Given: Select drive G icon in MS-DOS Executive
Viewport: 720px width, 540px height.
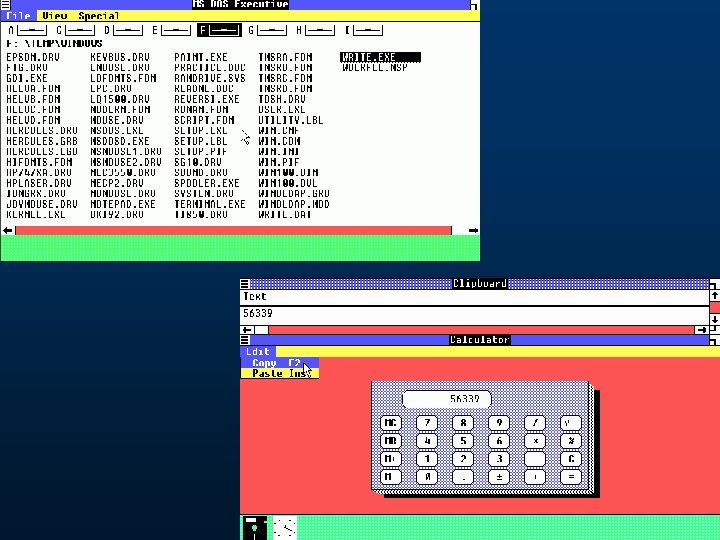Looking at the screenshot, I should (268, 30).
